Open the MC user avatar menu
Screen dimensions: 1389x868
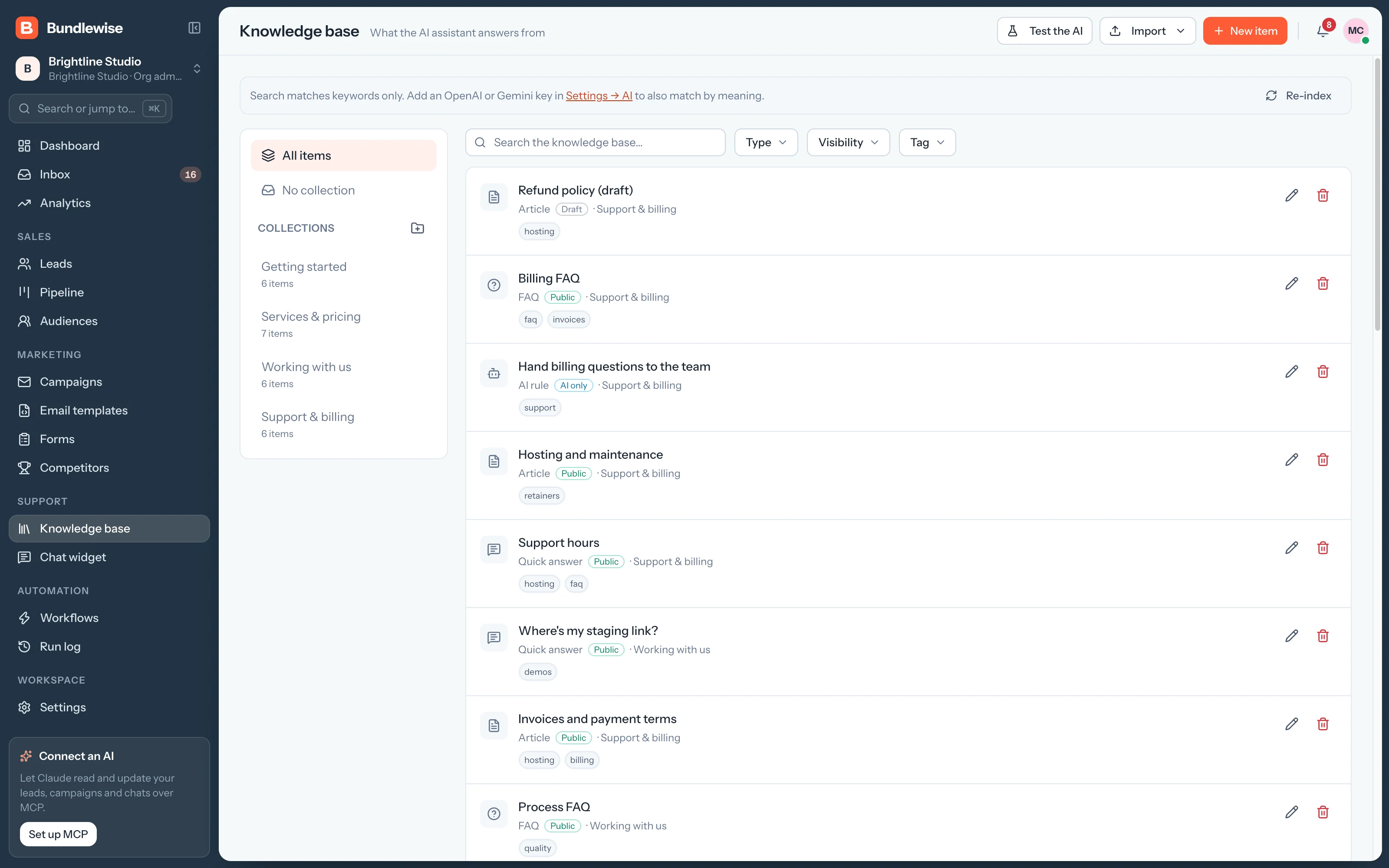click(x=1356, y=31)
